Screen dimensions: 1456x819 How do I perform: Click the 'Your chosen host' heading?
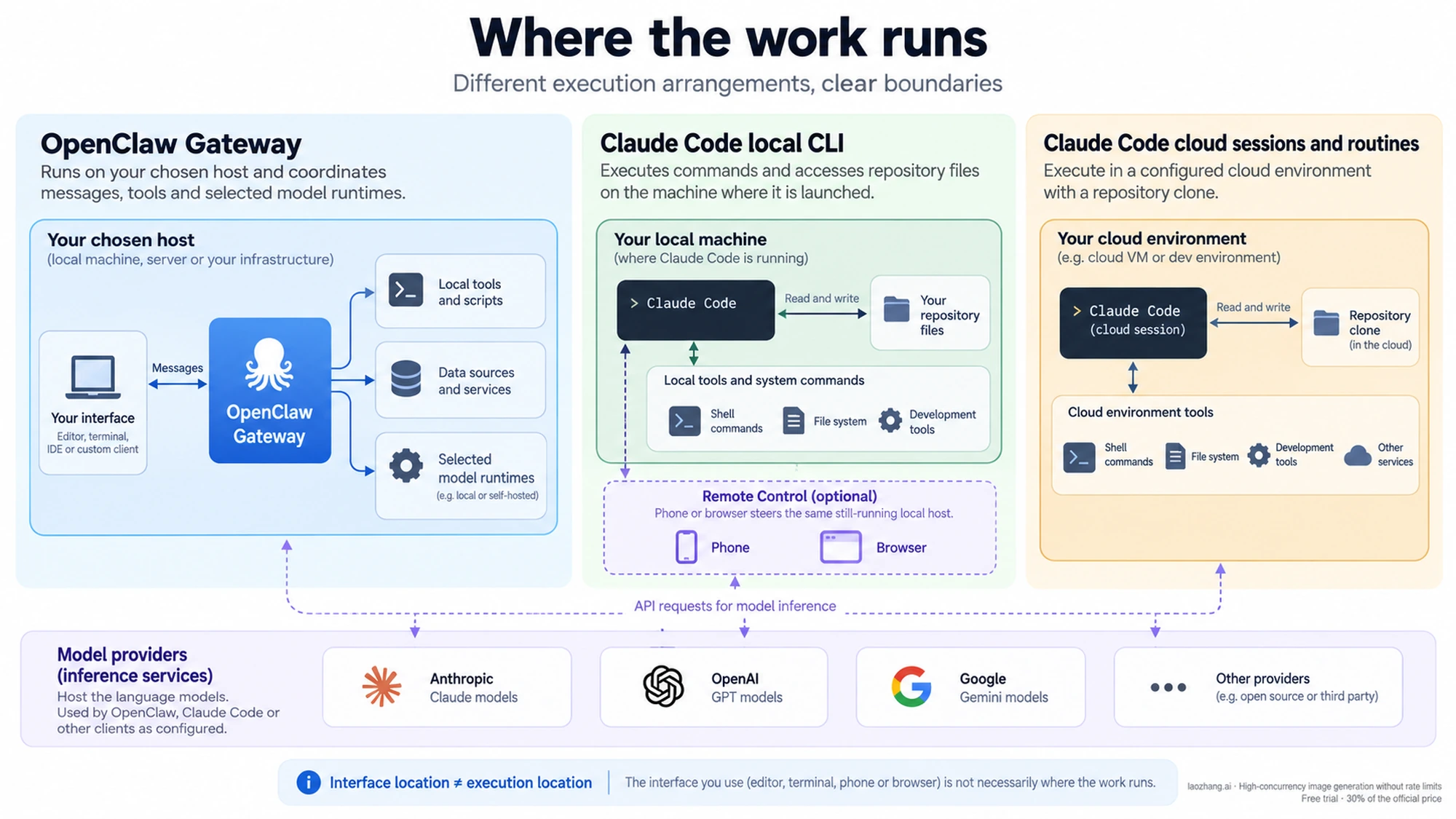(121, 240)
